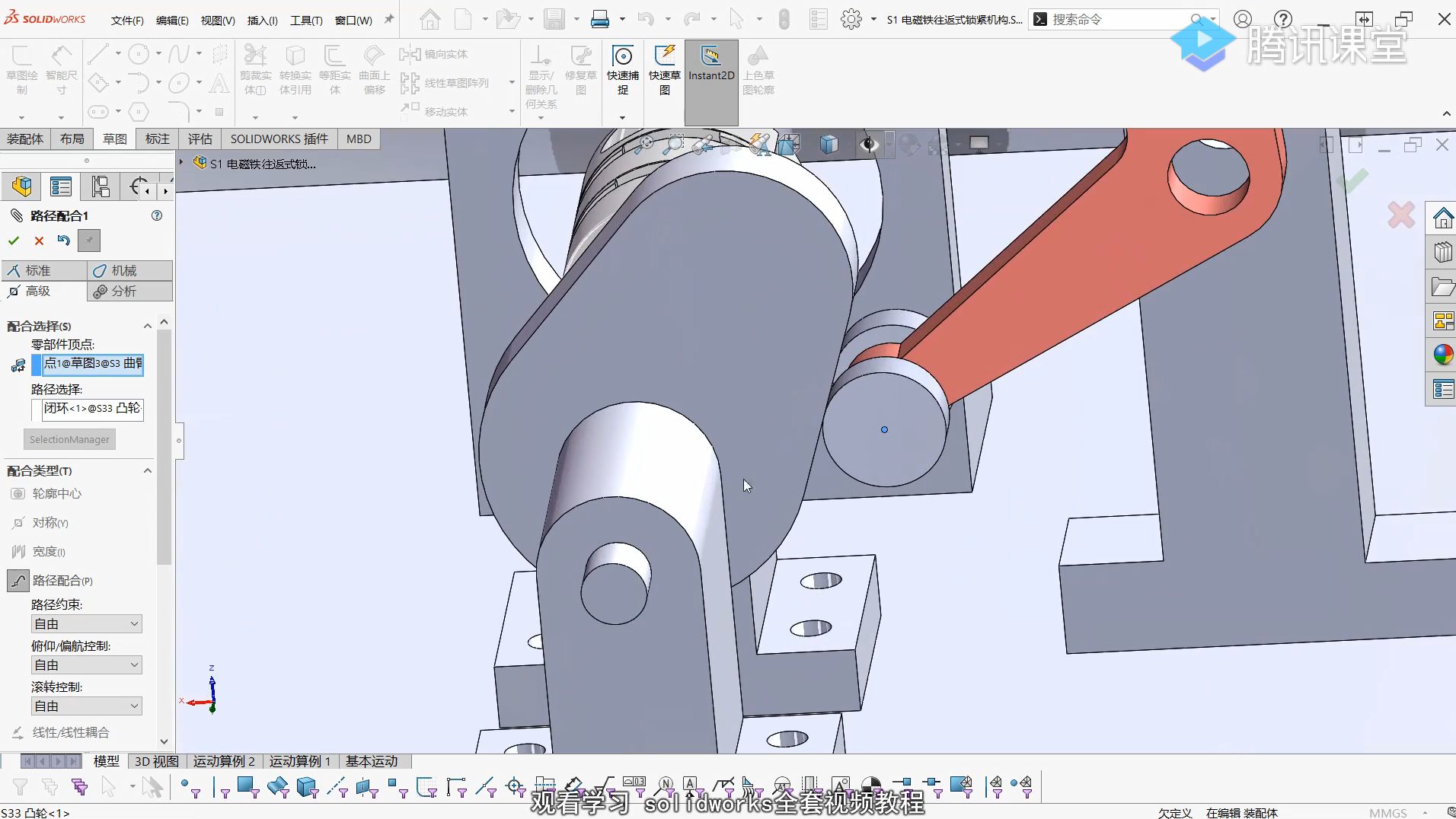Switch to 评估 ribbon tab
Screen dimensions: 1456x819
(x=200, y=139)
